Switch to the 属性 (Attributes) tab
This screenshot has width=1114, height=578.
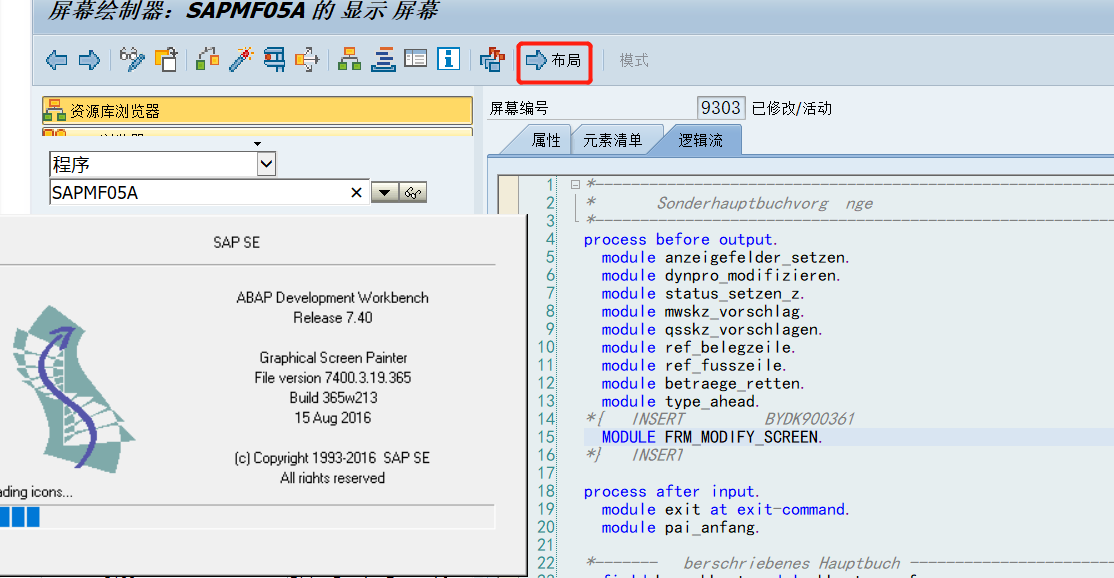tap(547, 139)
